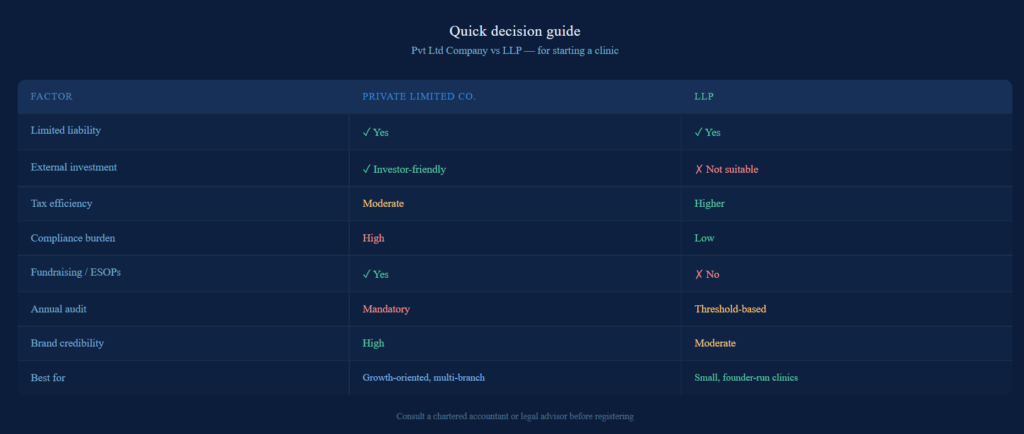Select the LLP column header
1024x434 pixels.
tap(704, 97)
